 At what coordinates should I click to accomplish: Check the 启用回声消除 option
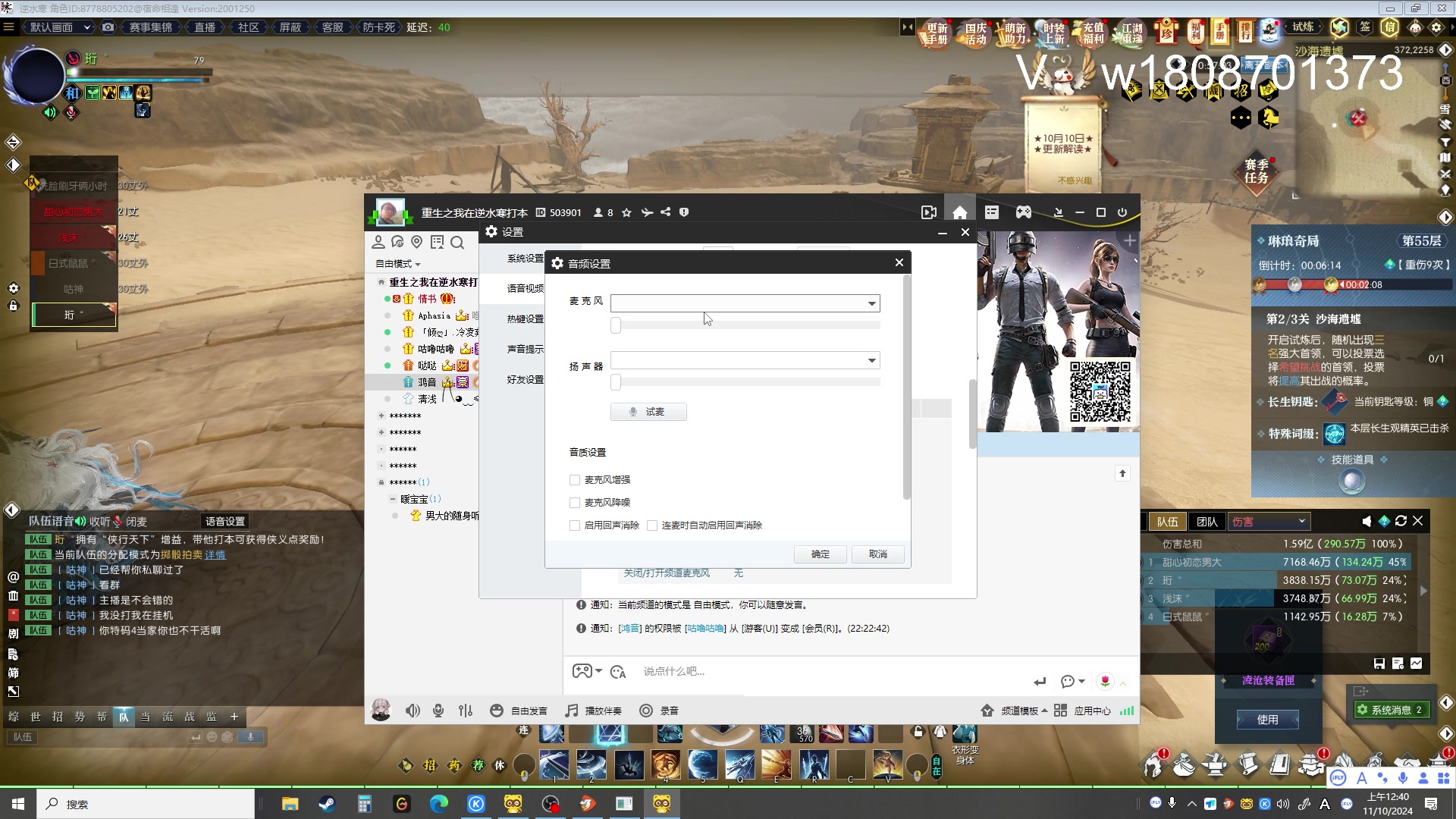pyautogui.click(x=575, y=526)
